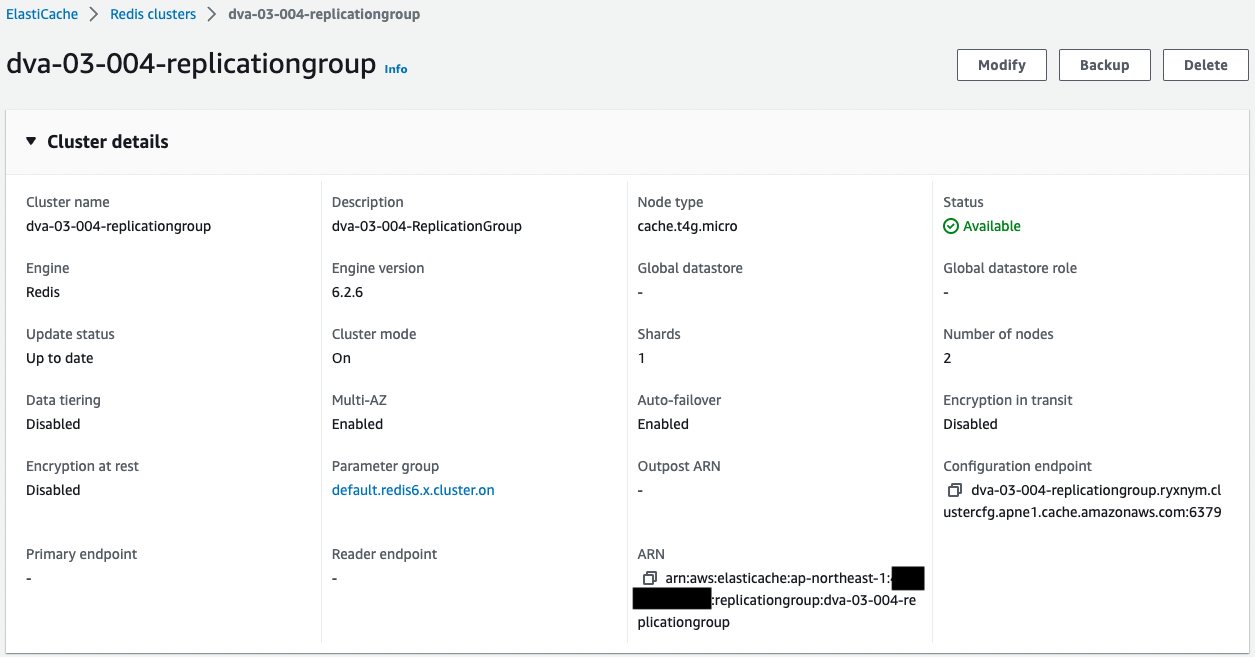Click the breadcrumb chevron after ElastiCache
1255x657 pixels.
[94, 15]
